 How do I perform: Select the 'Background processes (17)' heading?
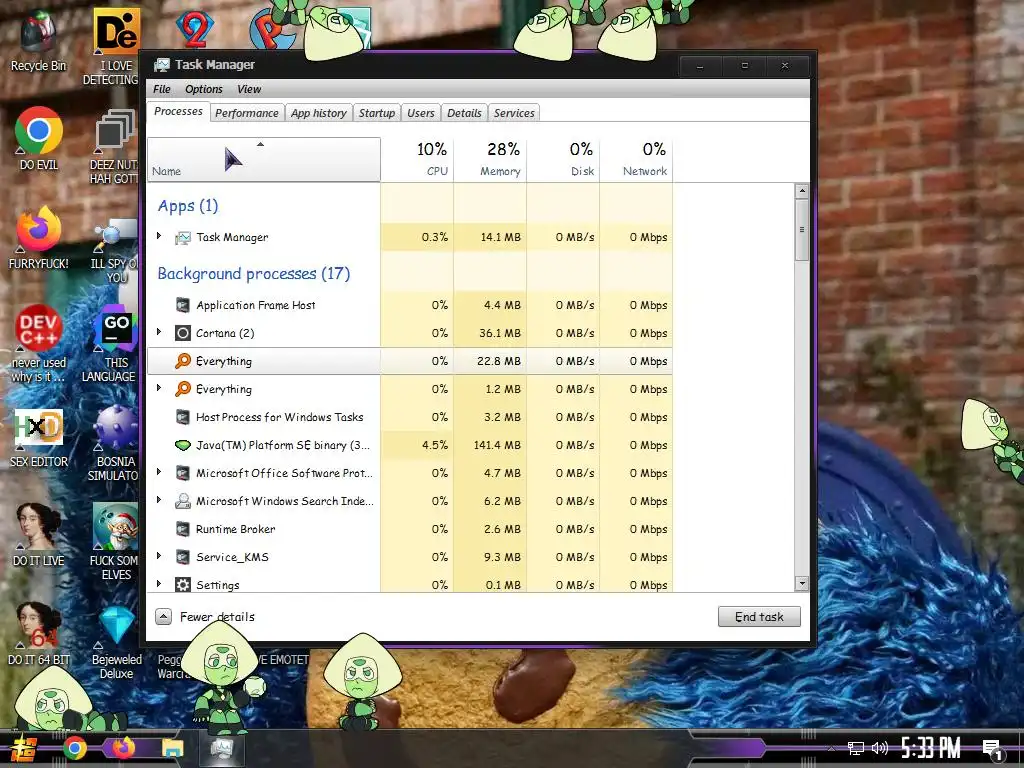[253, 274]
